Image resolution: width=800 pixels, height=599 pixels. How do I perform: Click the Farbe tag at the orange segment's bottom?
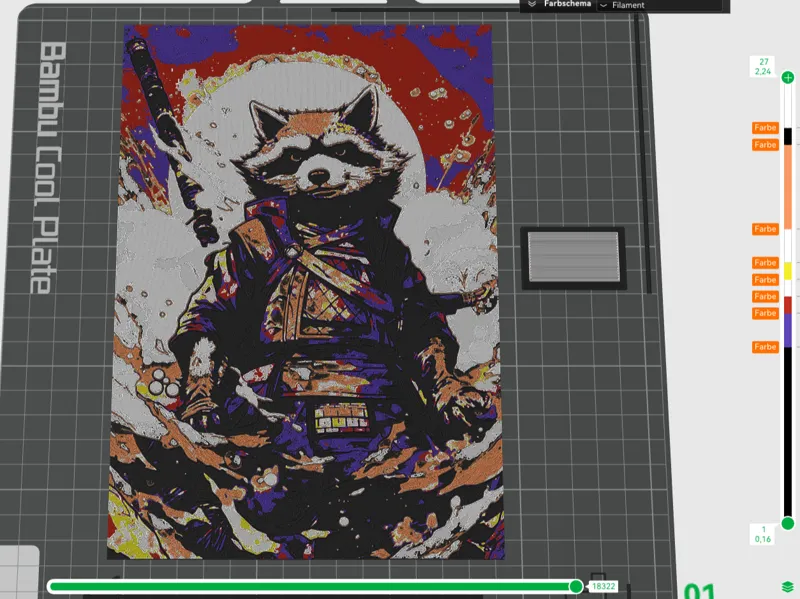765,229
